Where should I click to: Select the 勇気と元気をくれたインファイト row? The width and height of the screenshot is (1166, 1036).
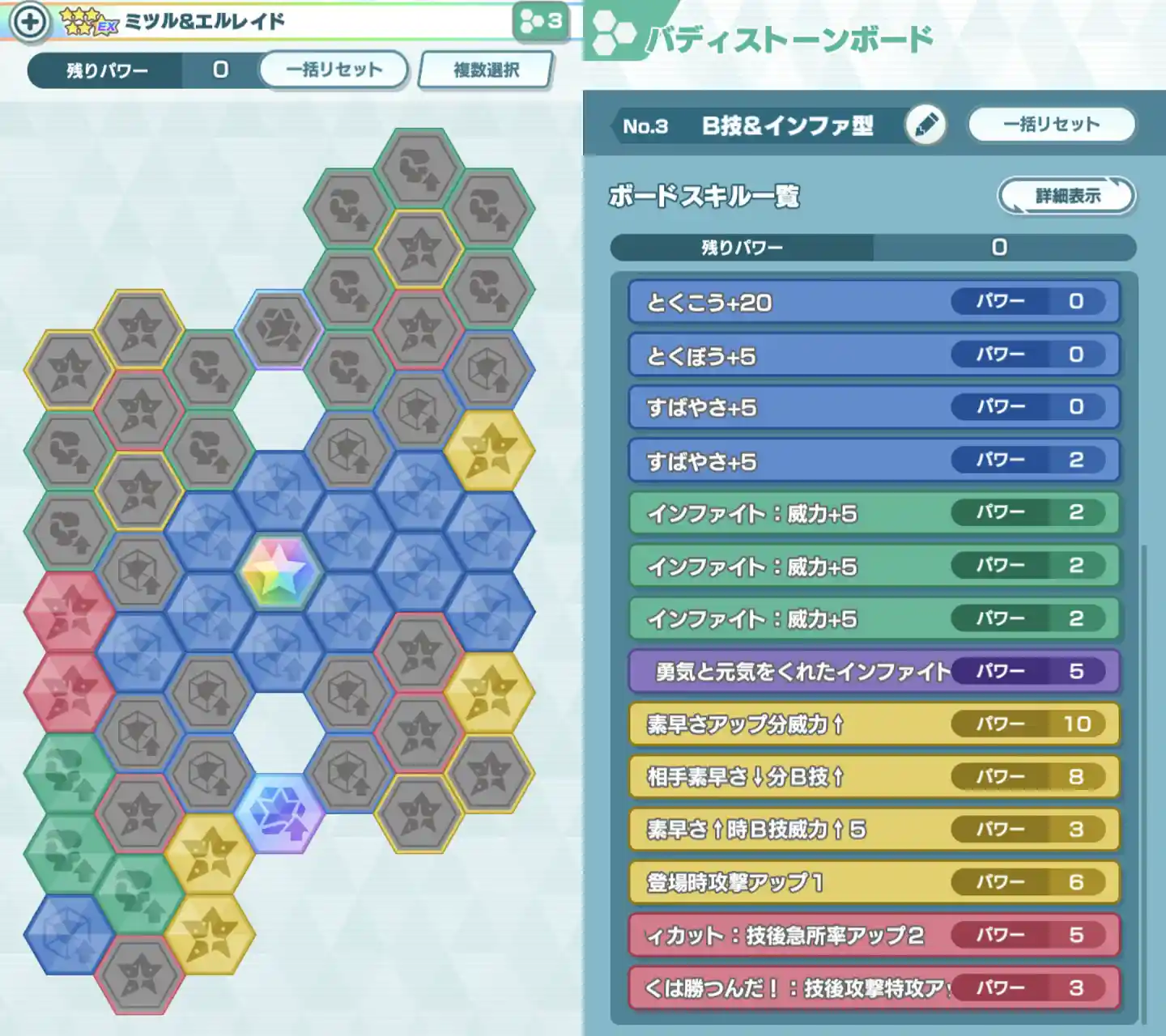[874, 672]
